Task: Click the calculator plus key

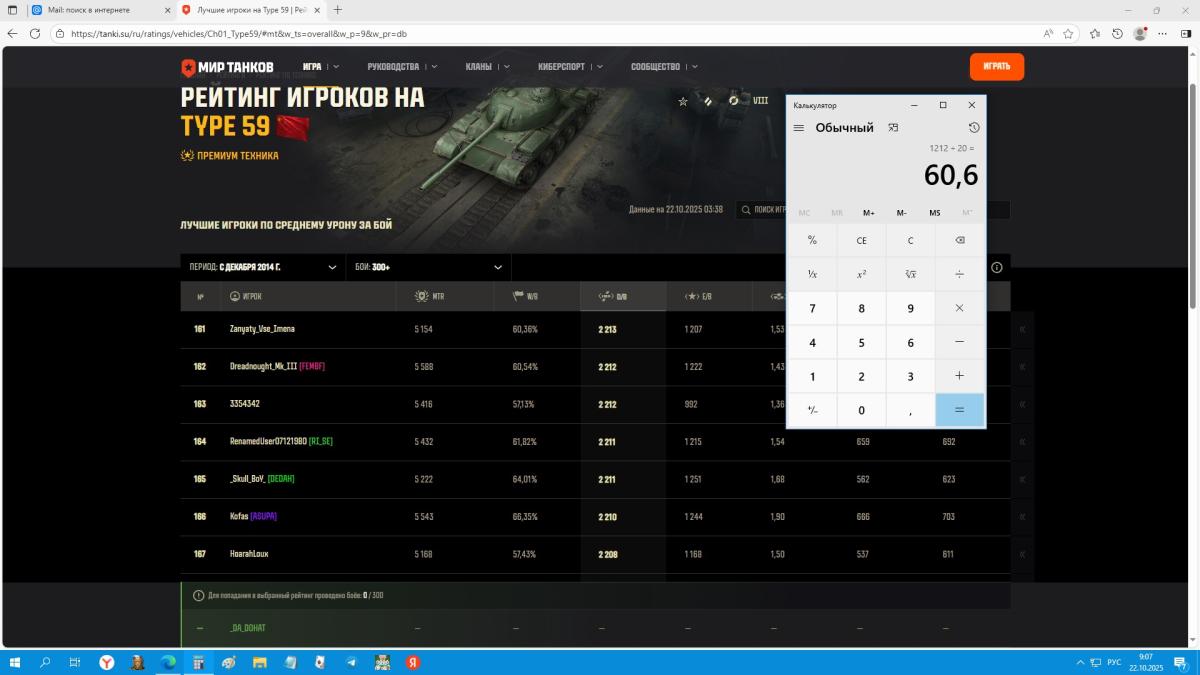Action: [959, 376]
